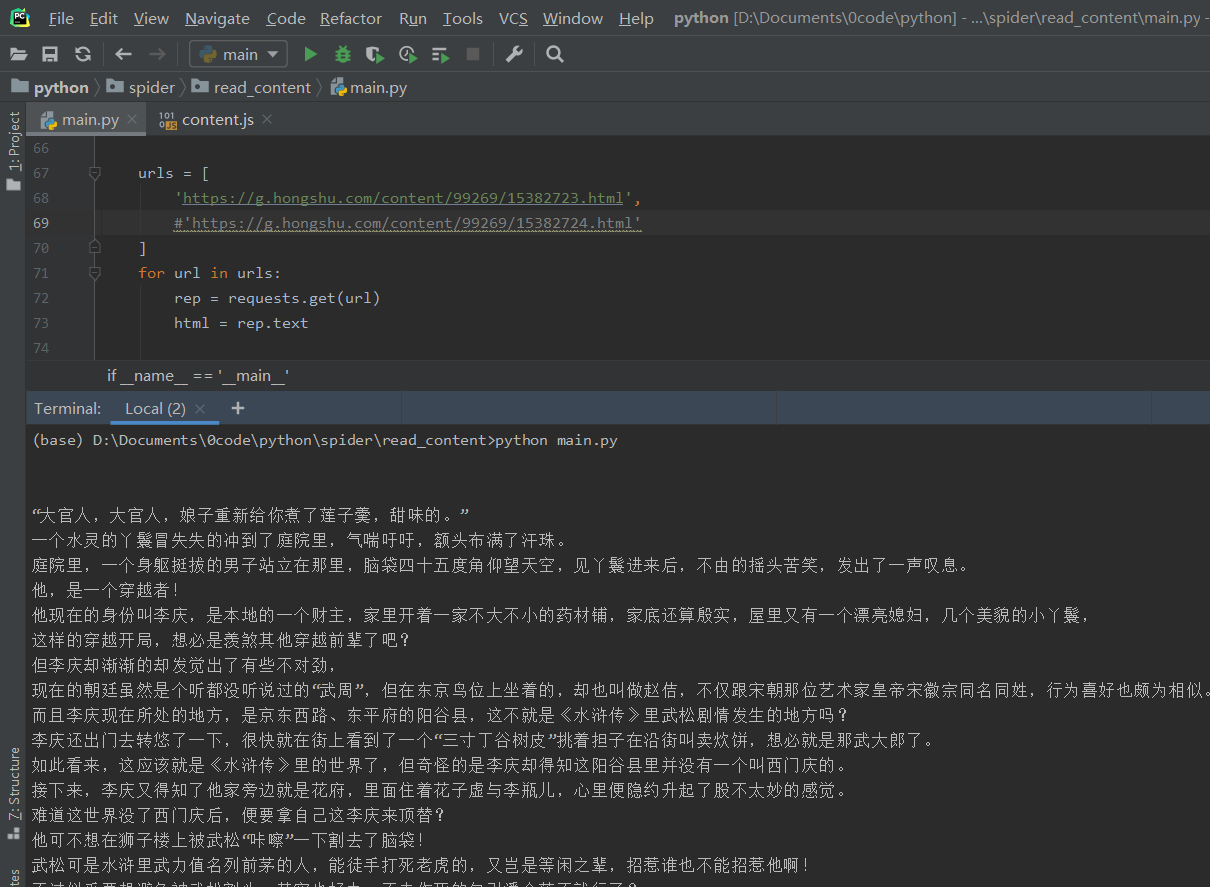Click the concurrency diagram run icon

[x=440, y=54]
